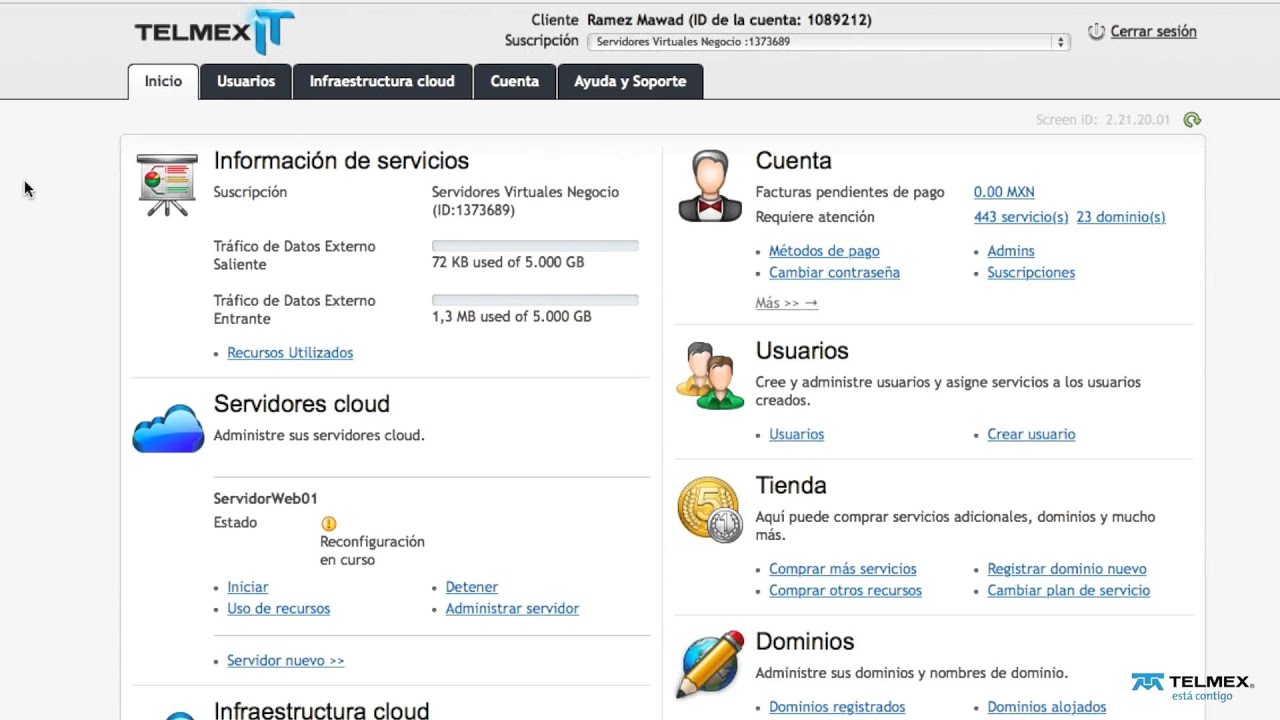Click the 443 servicio(s) attention link
Viewport: 1280px width, 720px height.
click(1021, 217)
